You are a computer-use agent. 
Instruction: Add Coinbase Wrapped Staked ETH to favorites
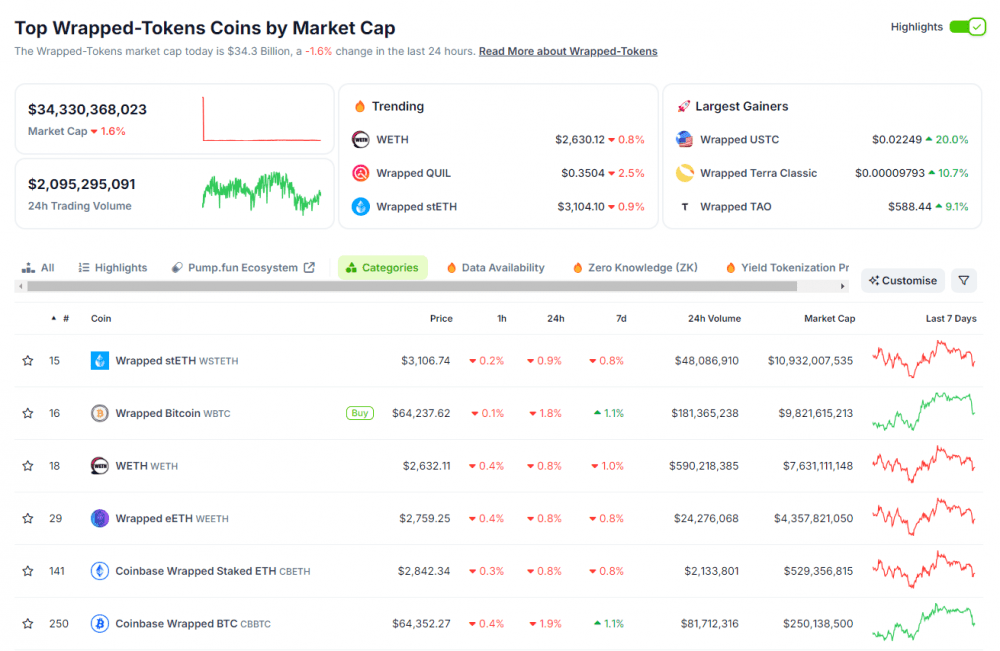[28, 571]
